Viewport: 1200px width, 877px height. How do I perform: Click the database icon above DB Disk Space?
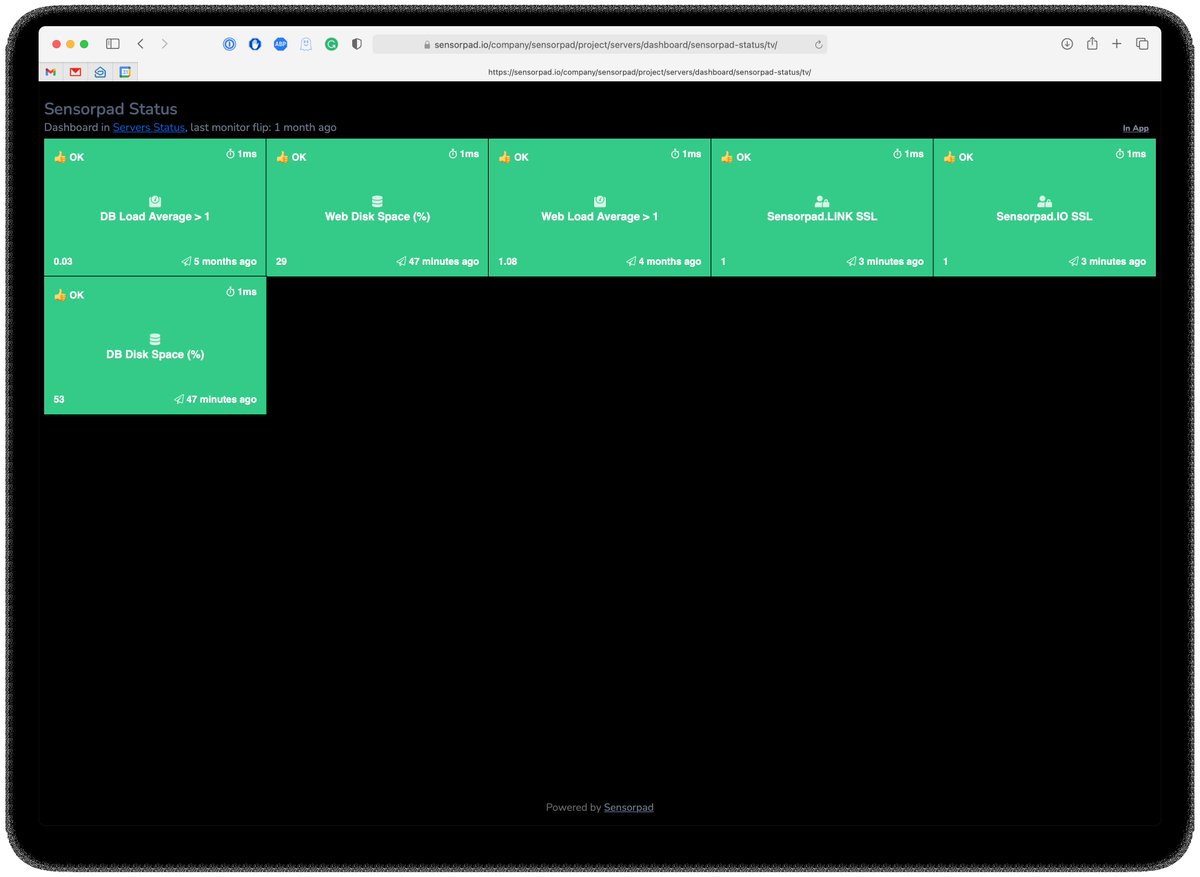(155, 339)
